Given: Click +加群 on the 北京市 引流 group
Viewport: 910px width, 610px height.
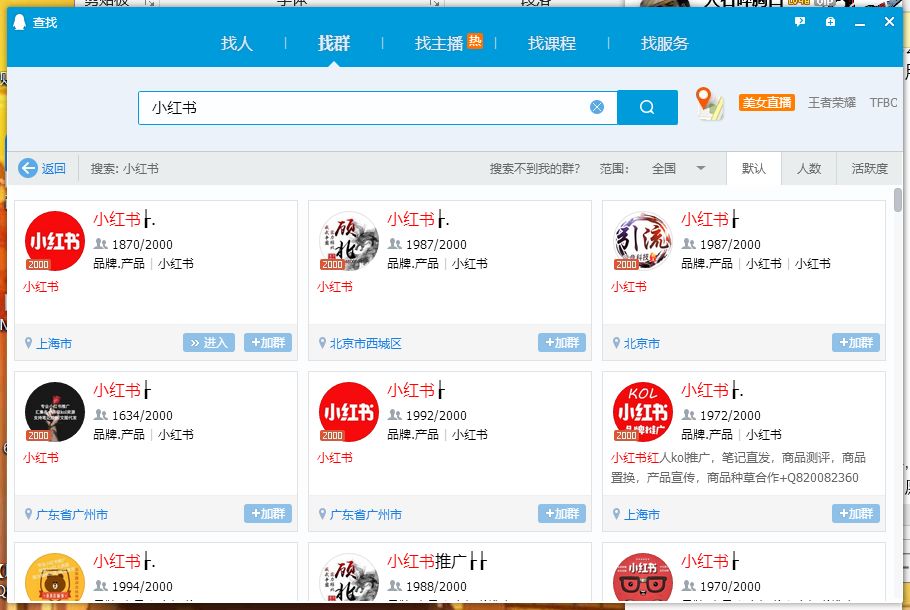Looking at the screenshot, I should [856, 342].
